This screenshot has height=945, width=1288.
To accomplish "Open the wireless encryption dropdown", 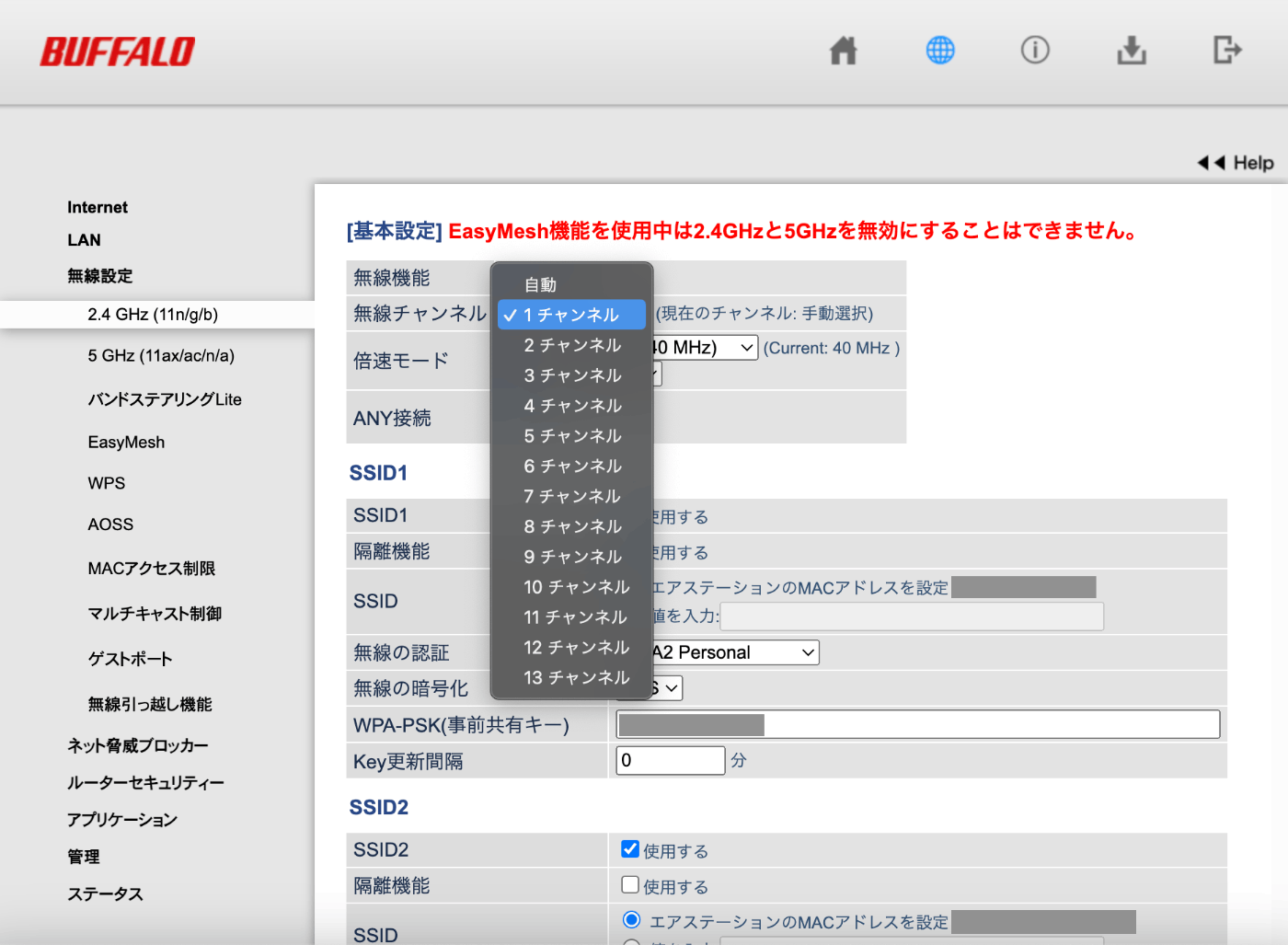I will coord(668,688).
